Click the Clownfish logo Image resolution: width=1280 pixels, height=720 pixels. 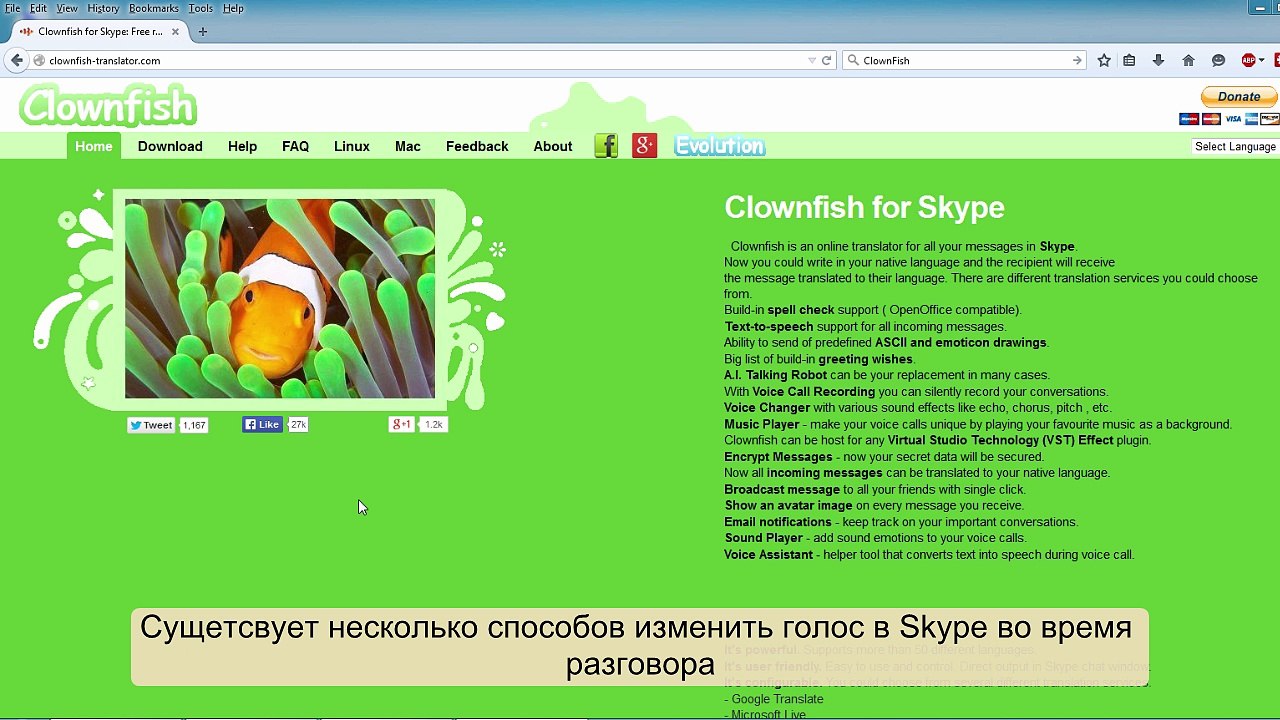[x=108, y=105]
